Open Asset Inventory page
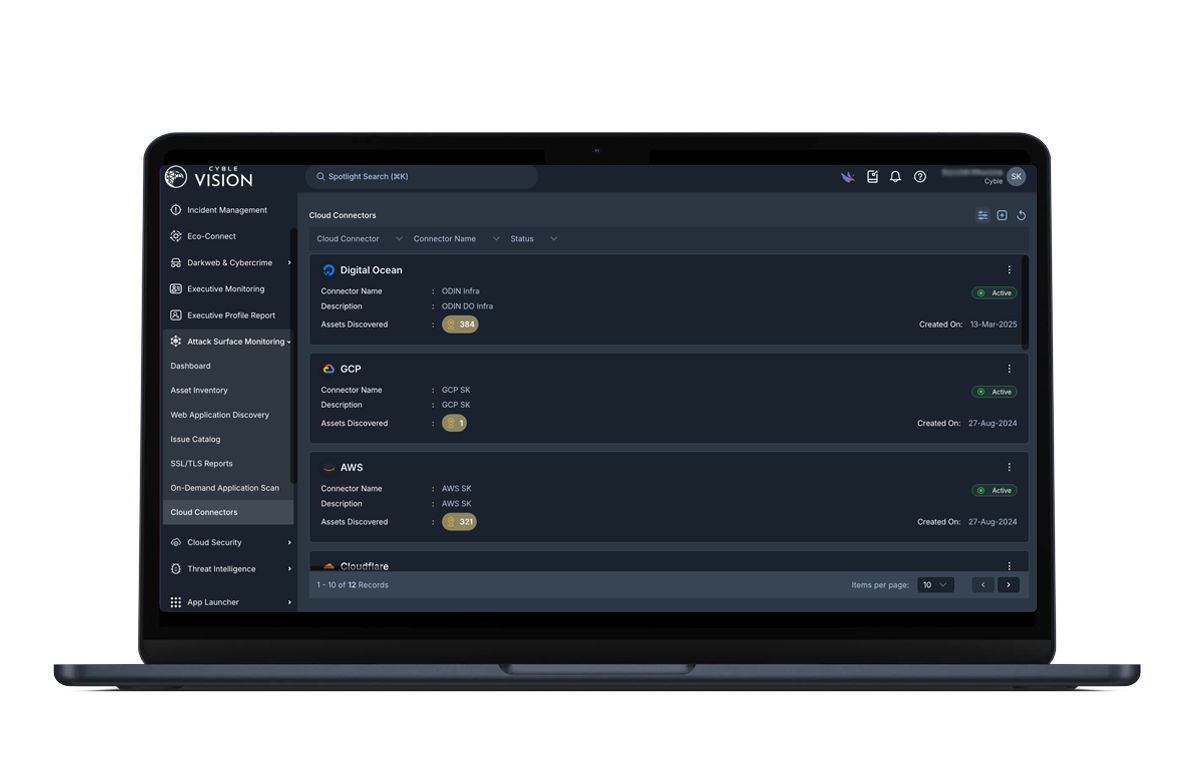This screenshot has height=763, width=1200. (x=199, y=391)
